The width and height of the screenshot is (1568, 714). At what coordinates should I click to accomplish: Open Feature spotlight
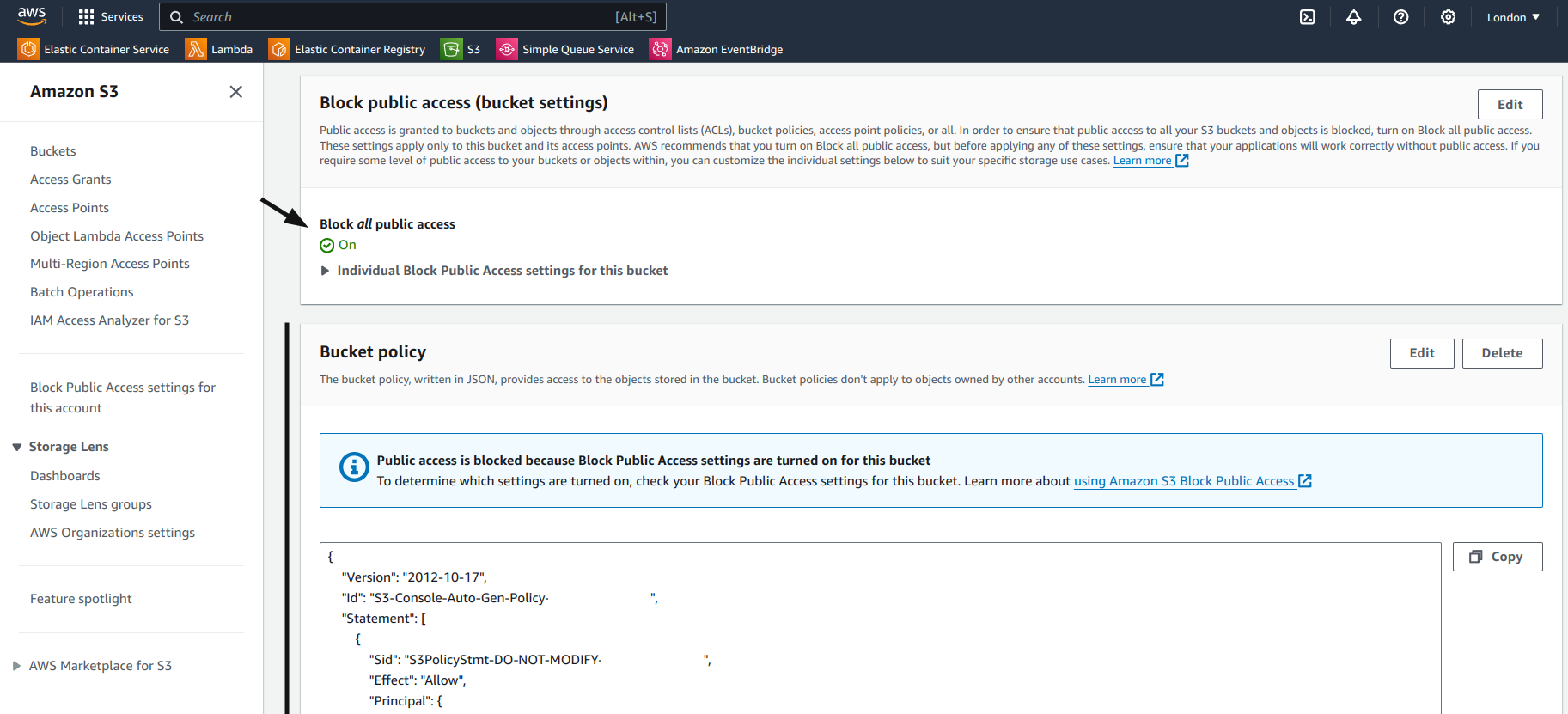(81, 599)
